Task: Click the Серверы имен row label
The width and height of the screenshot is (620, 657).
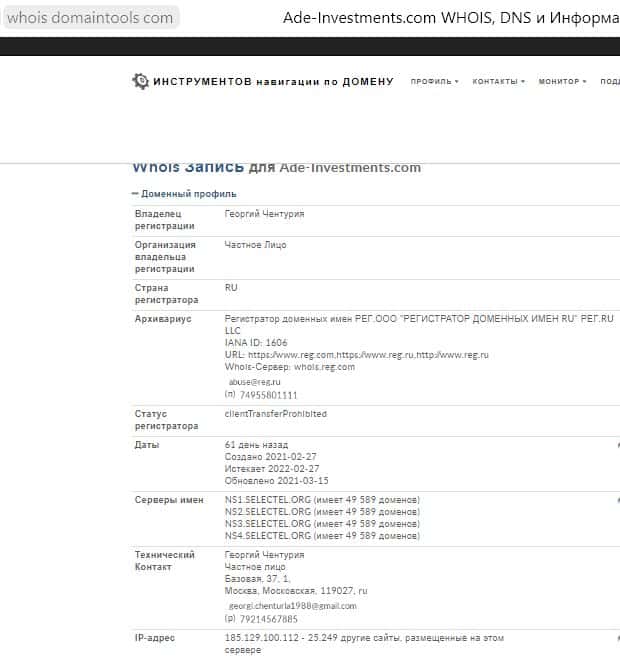Action: point(169,499)
